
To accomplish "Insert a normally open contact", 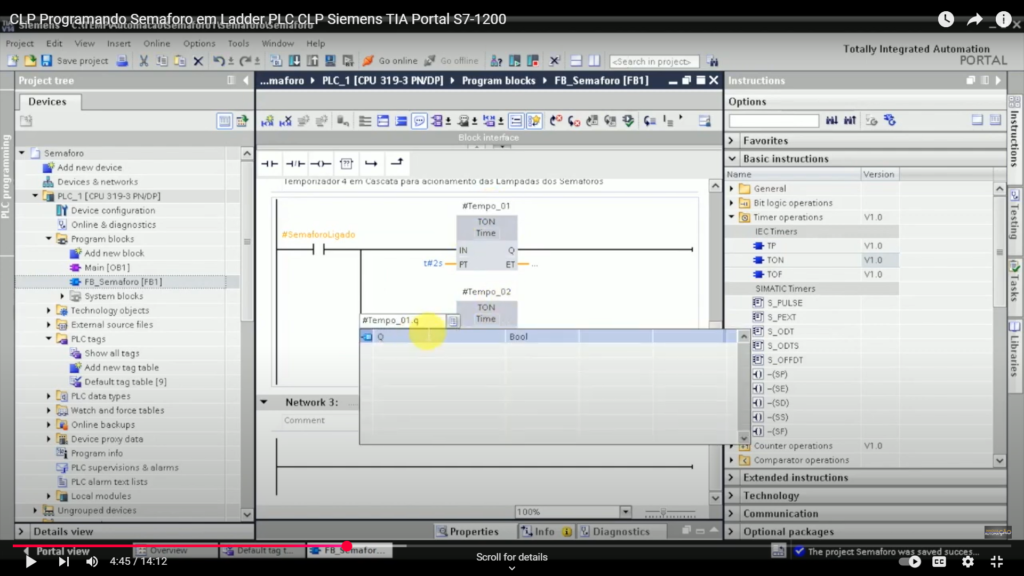I will [x=270, y=164].
